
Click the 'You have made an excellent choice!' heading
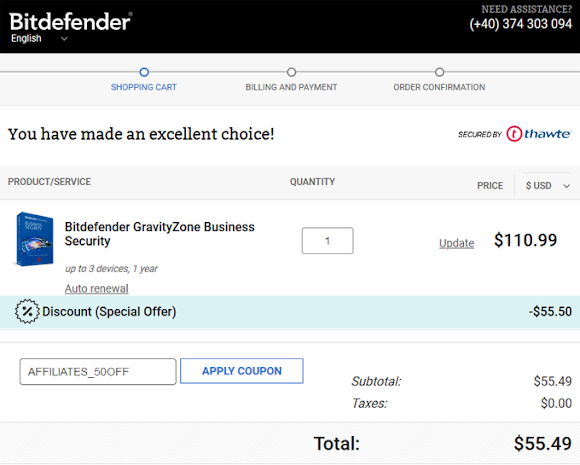click(x=141, y=134)
